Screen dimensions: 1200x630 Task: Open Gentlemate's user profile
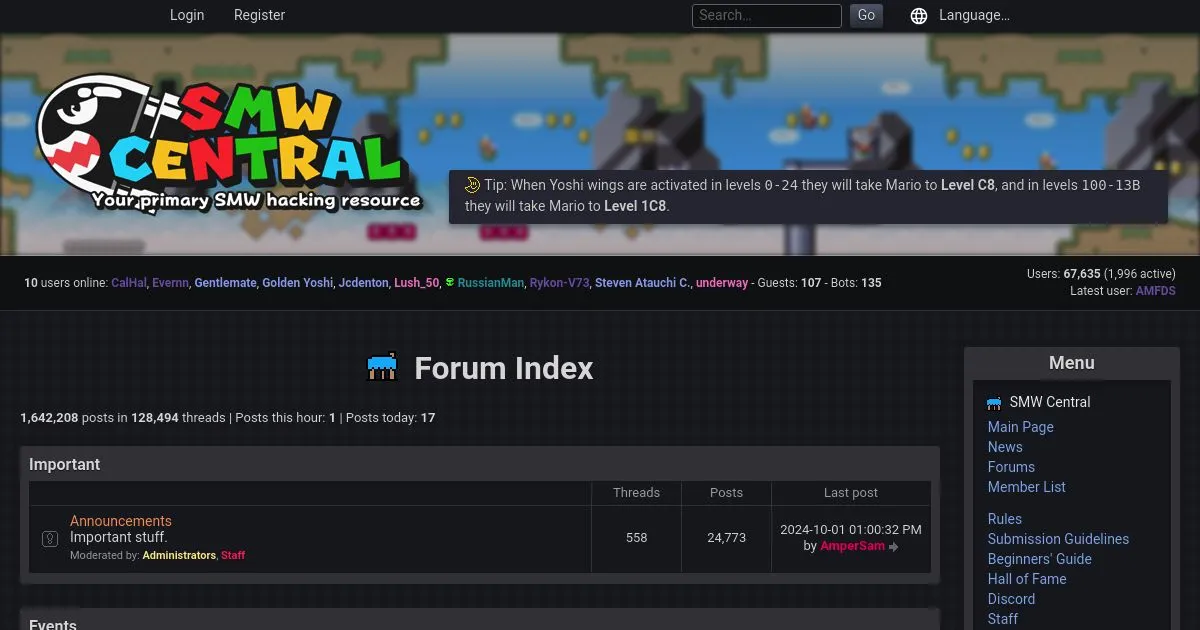[x=225, y=283]
